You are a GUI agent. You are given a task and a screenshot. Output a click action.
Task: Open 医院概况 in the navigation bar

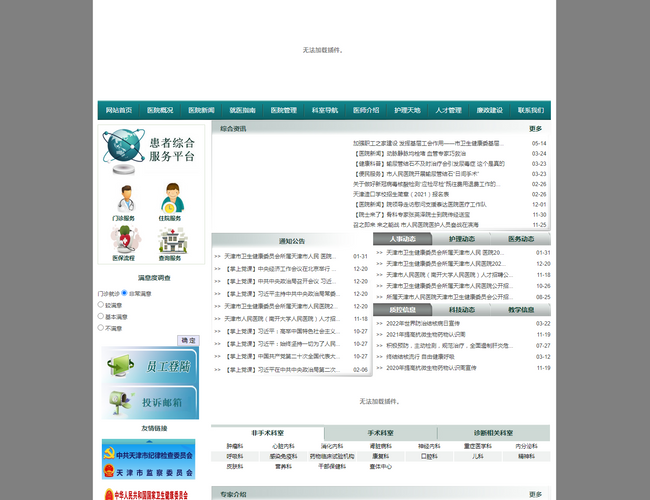[x=160, y=110]
